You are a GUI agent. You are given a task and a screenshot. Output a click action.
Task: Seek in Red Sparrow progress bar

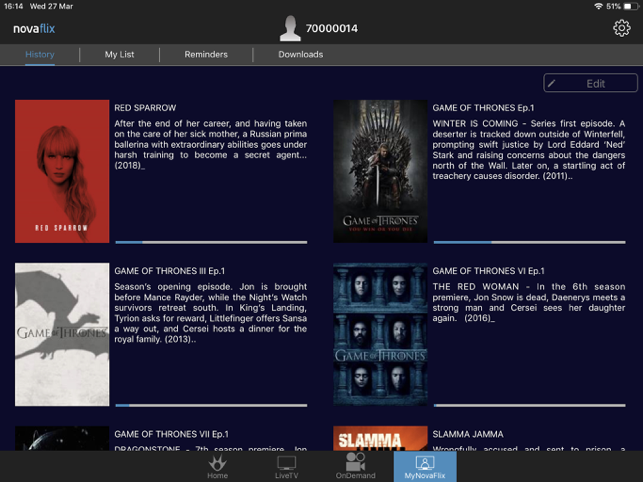click(211, 242)
